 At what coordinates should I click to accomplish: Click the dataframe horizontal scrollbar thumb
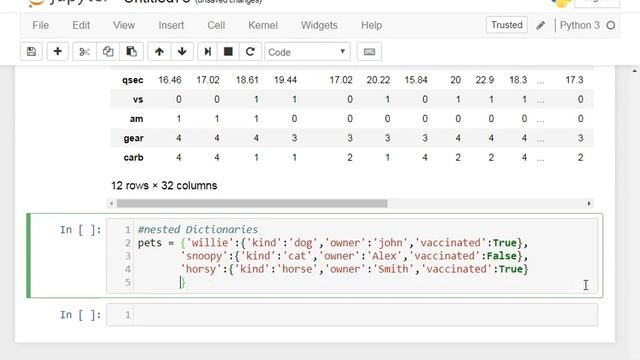point(252,203)
